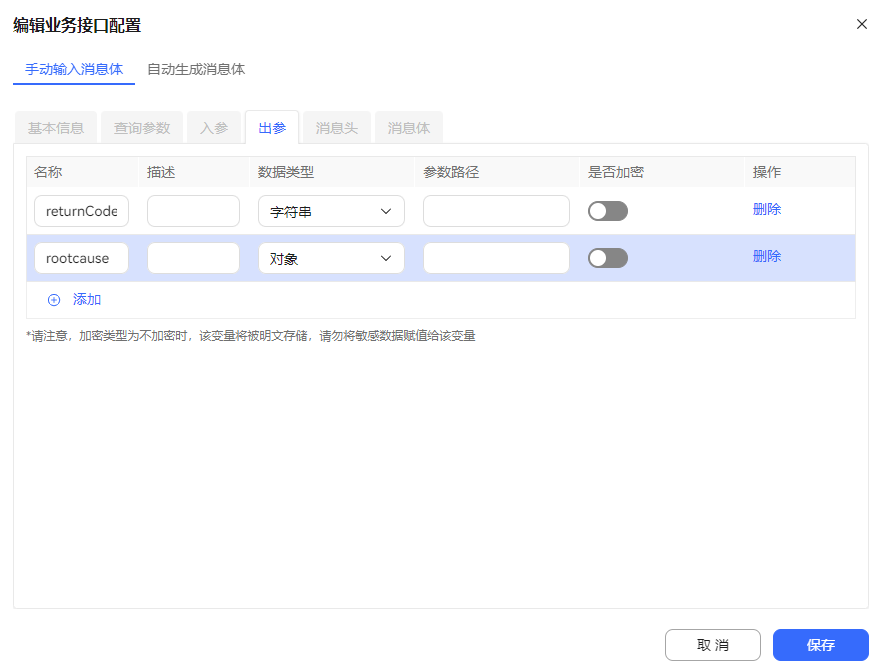
Task: Click the 保存 button
Action: pyautogui.click(x=821, y=645)
